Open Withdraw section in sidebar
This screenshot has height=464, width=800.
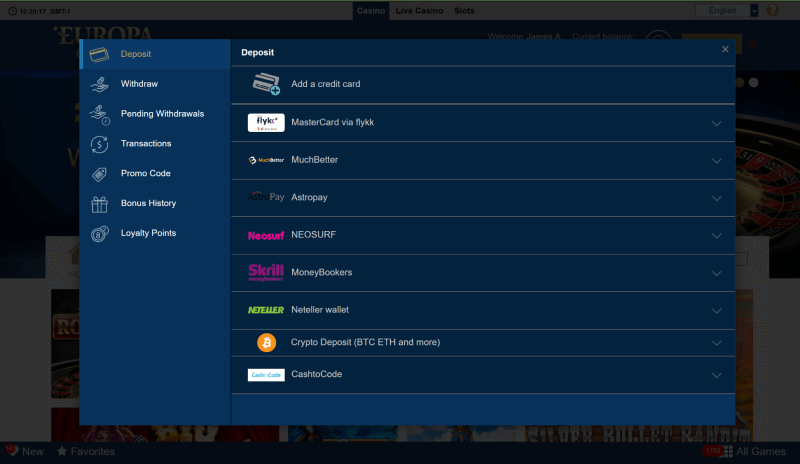pos(155,84)
